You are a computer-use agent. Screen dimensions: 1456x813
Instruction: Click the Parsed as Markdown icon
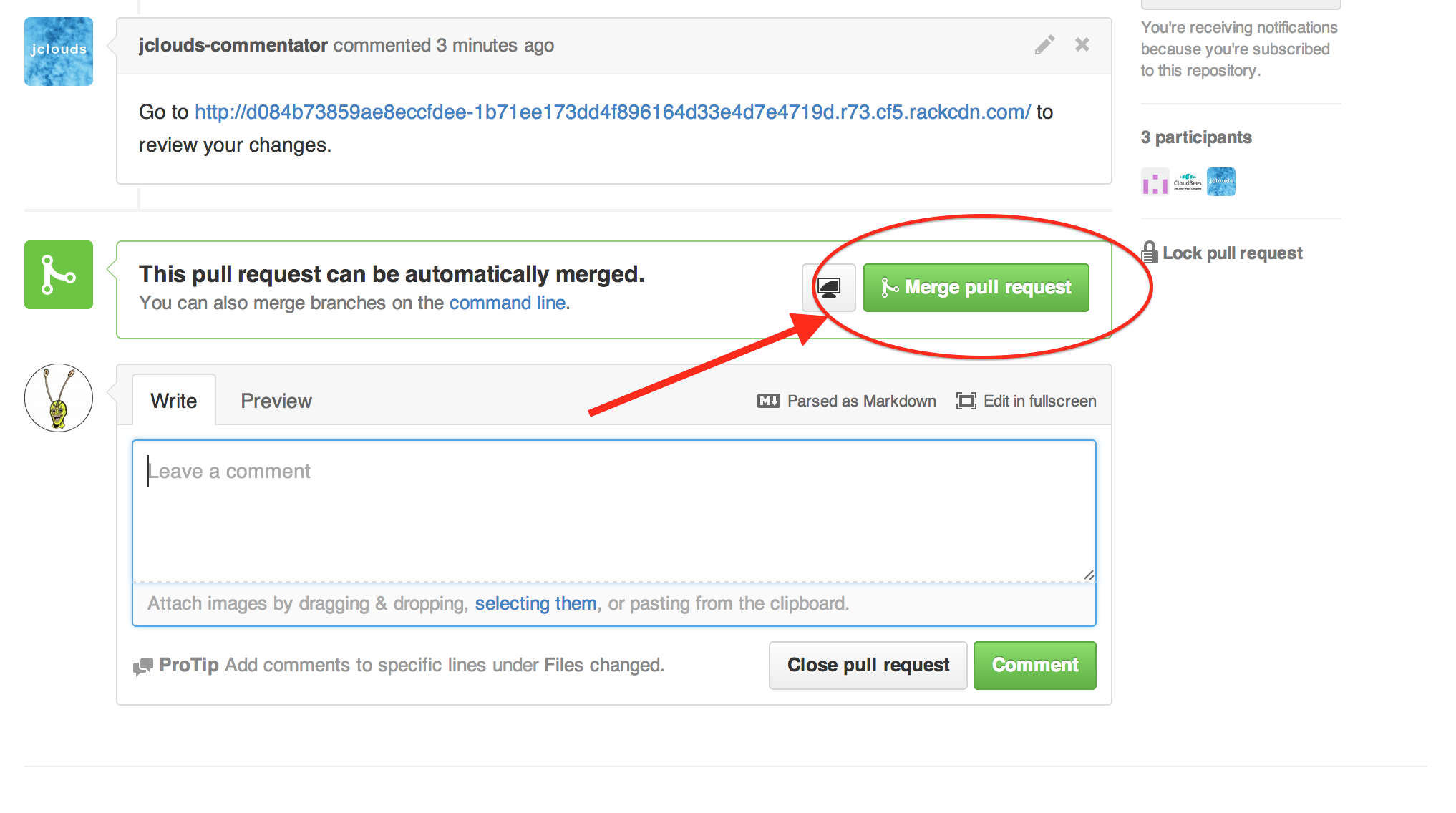769,401
